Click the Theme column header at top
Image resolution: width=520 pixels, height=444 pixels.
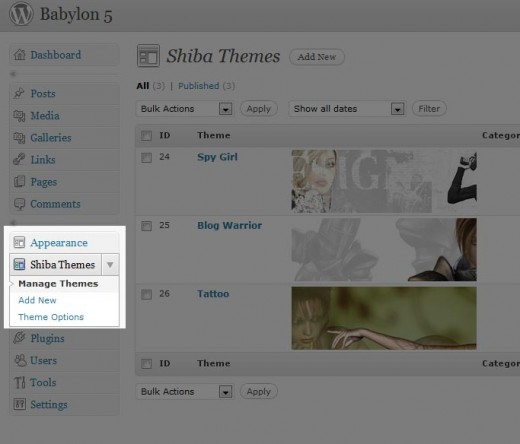(x=214, y=135)
